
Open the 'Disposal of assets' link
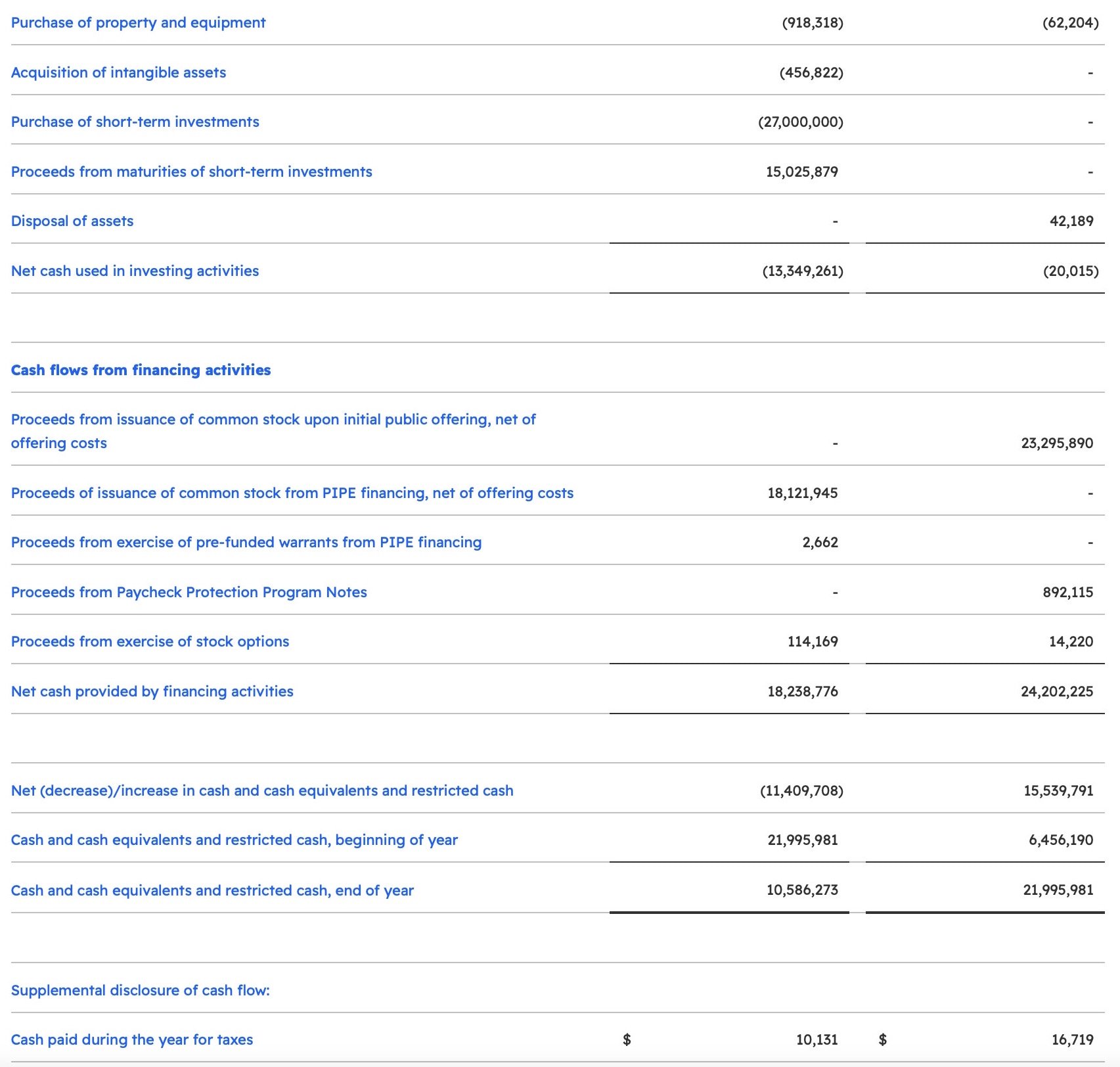point(72,221)
